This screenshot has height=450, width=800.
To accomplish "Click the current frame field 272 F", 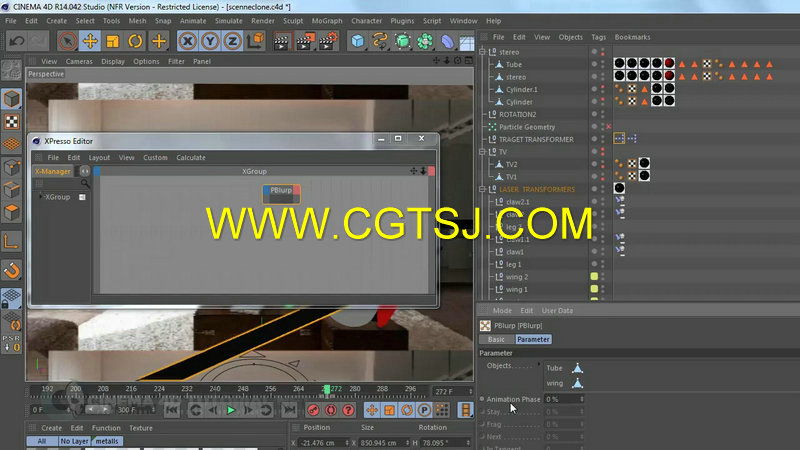I will [x=452, y=391].
